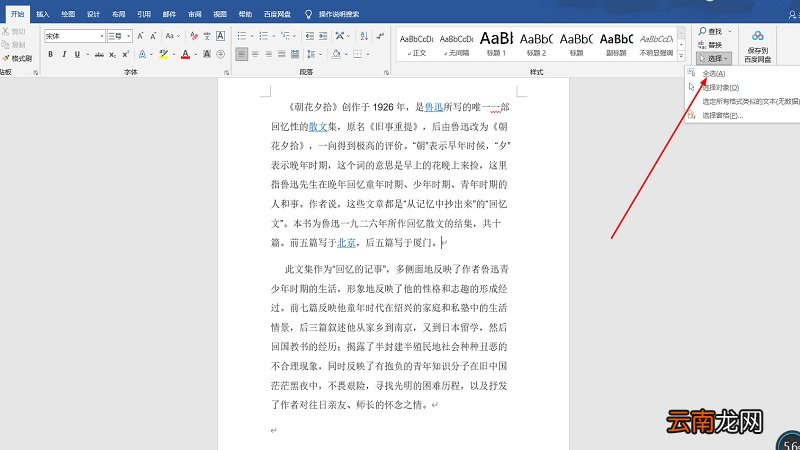
Task: Click the enclosed character icon
Action: pos(220,54)
